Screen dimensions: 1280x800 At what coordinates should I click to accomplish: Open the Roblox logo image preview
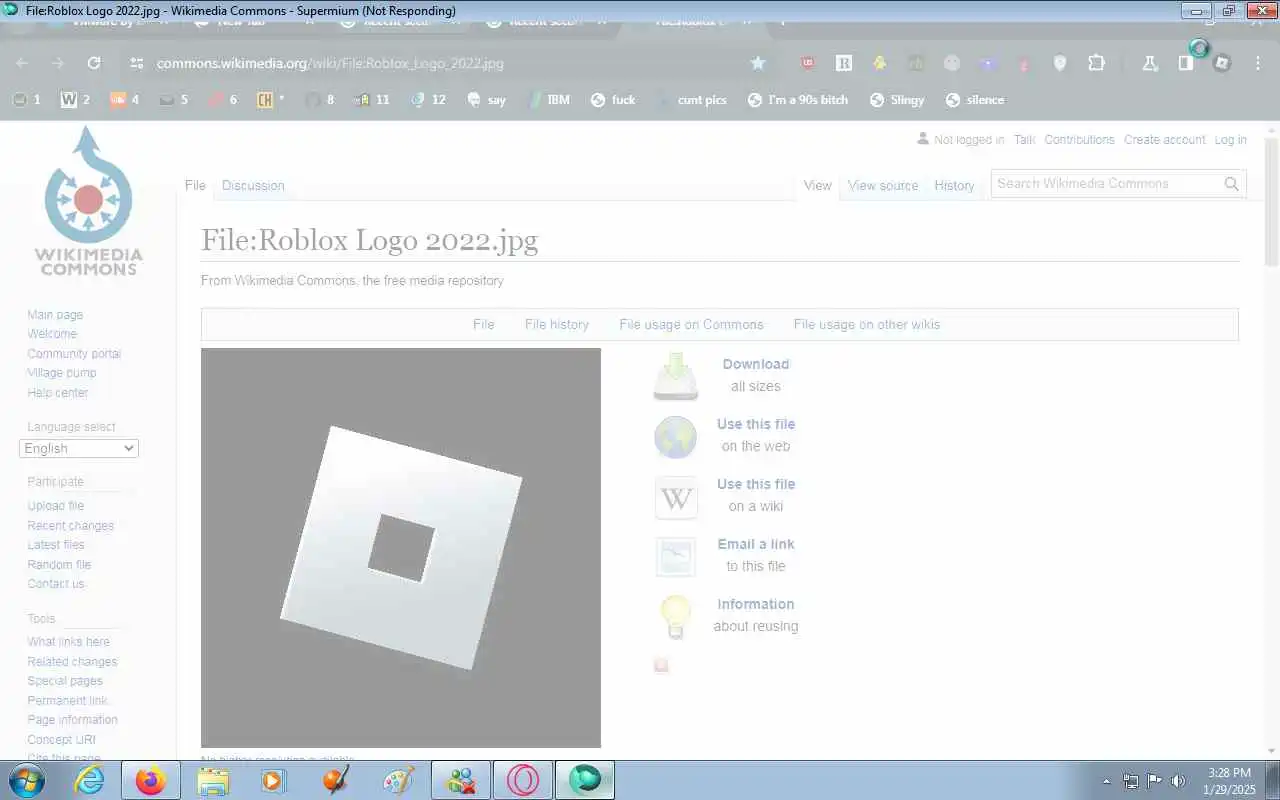(x=401, y=548)
